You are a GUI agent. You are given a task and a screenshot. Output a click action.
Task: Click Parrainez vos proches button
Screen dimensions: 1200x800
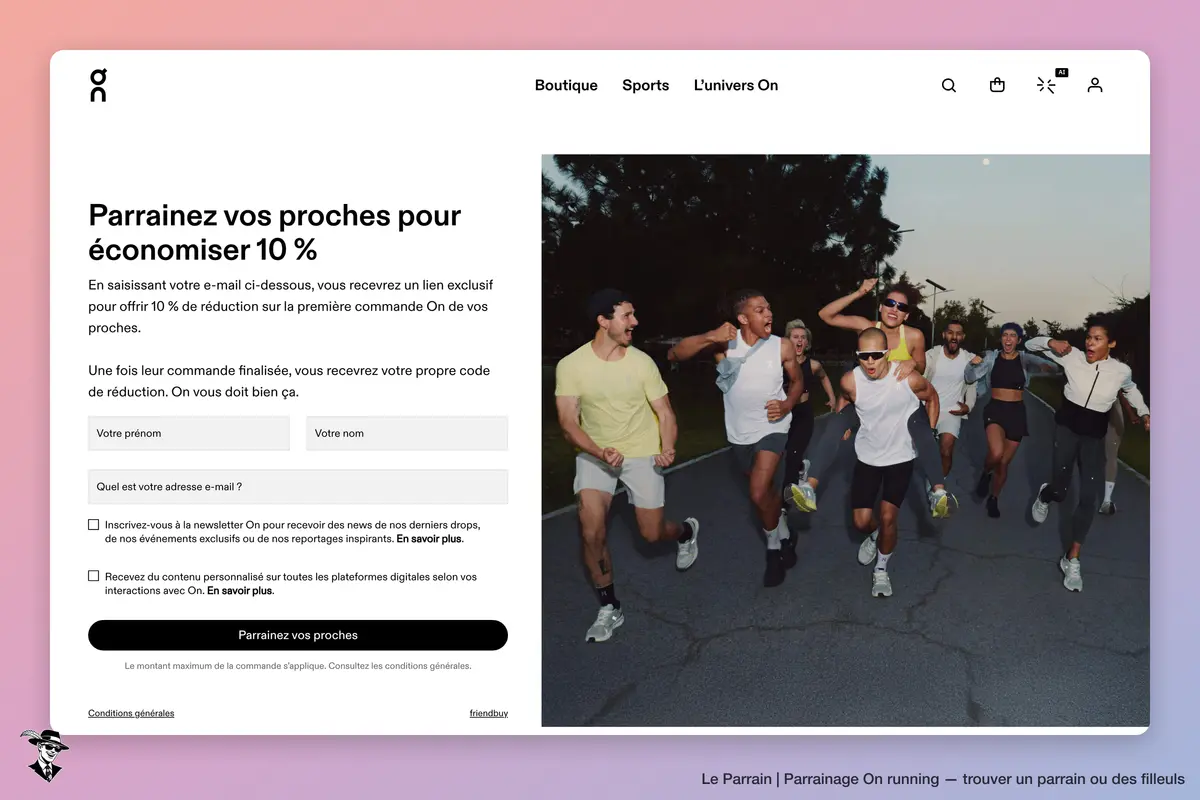pyautogui.click(x=298, y=635)
